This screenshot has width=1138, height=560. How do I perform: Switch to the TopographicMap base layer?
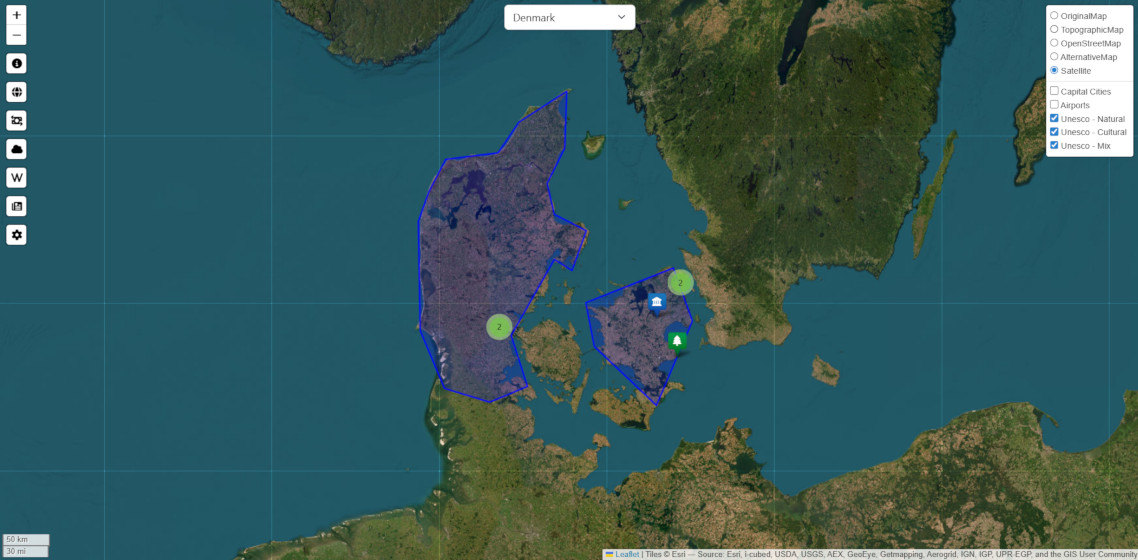(x=1054, y=29)
